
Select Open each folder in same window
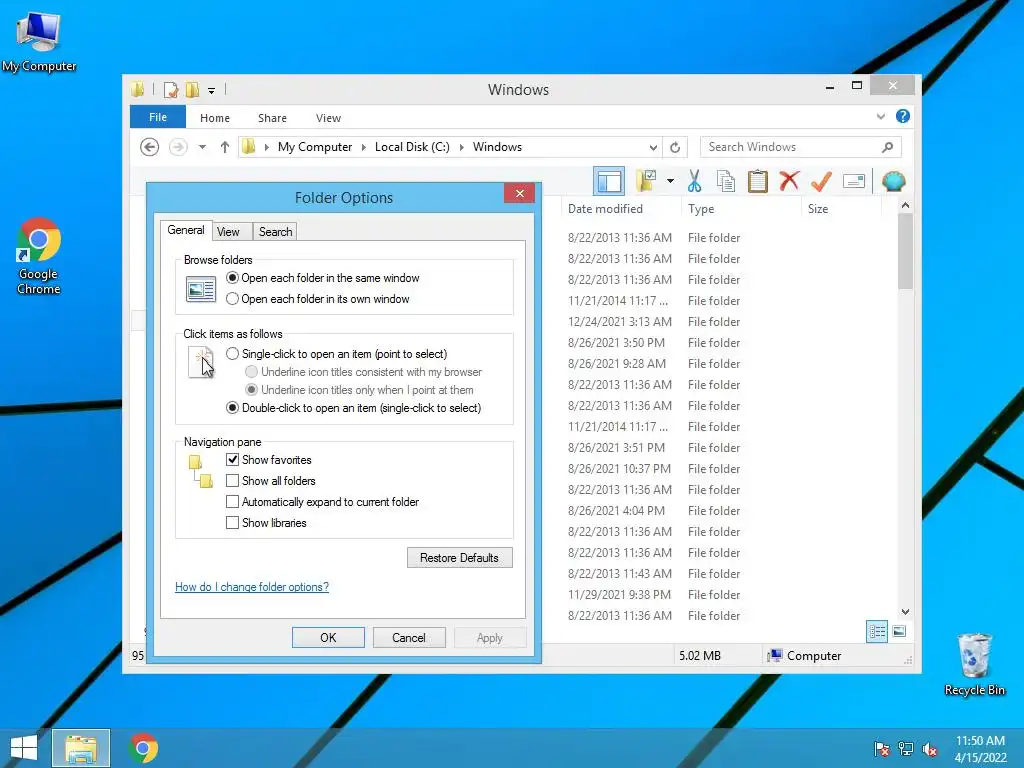coord(323,278)
